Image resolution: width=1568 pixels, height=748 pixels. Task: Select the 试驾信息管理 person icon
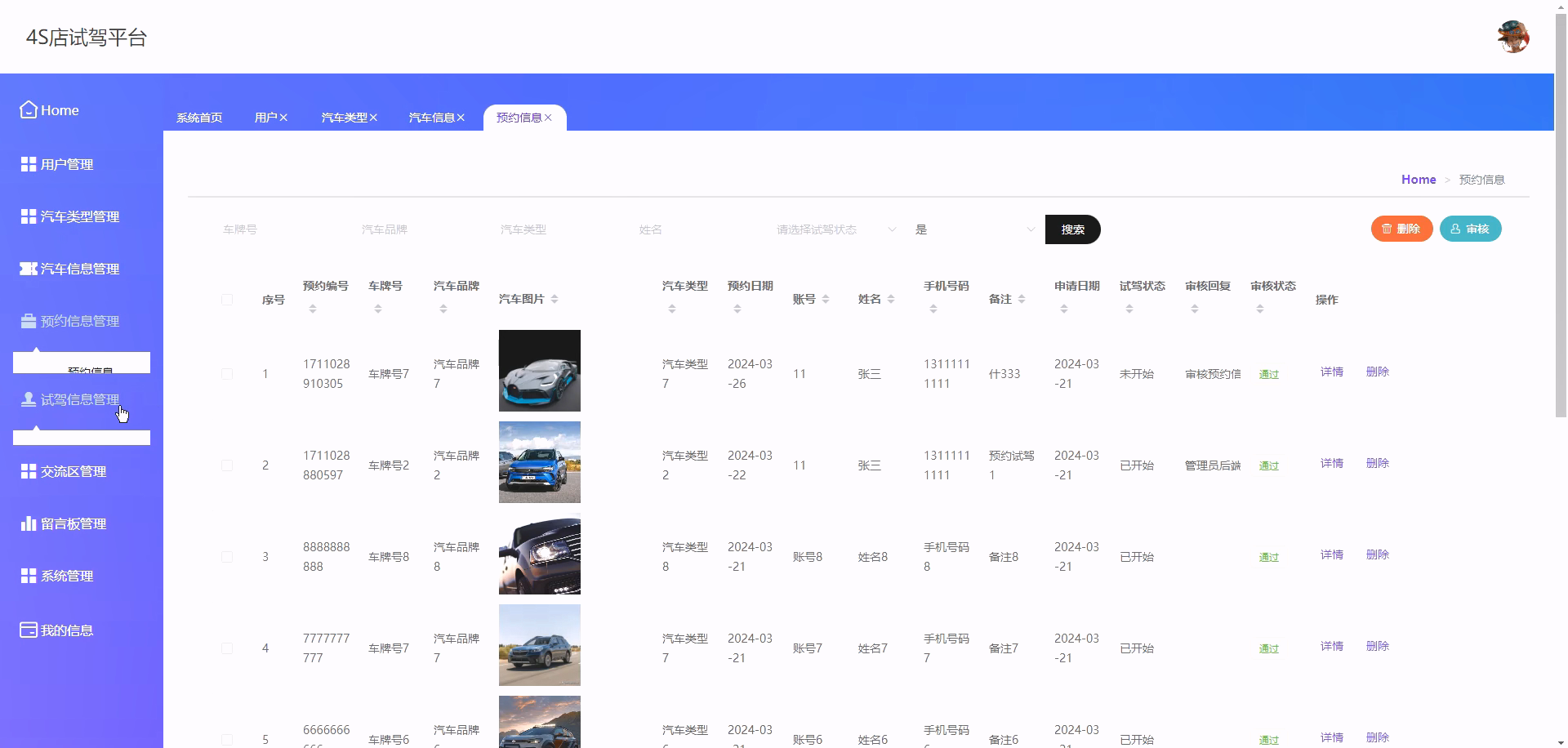tap(27, 399)
